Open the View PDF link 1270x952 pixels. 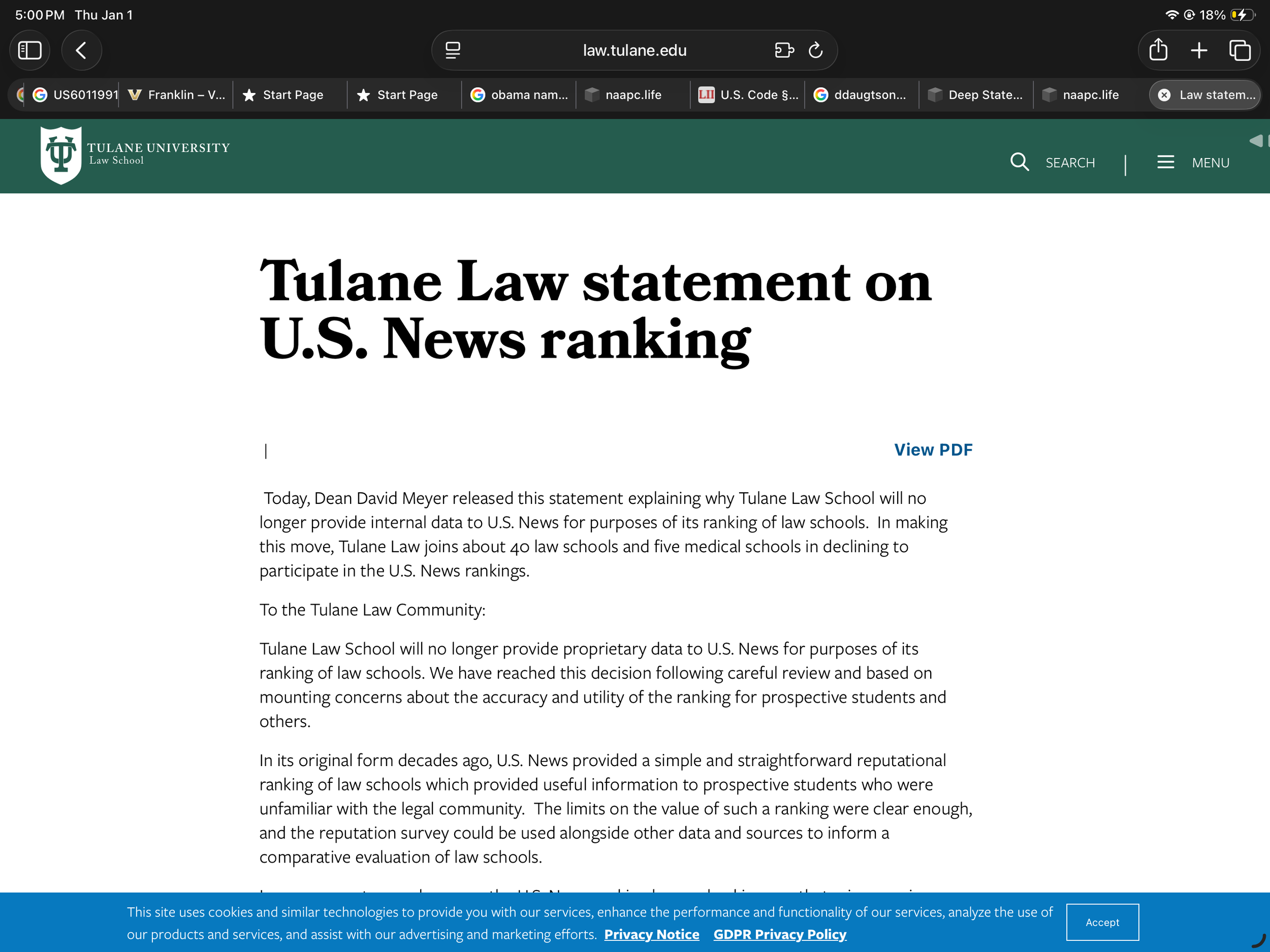(933, 450)
